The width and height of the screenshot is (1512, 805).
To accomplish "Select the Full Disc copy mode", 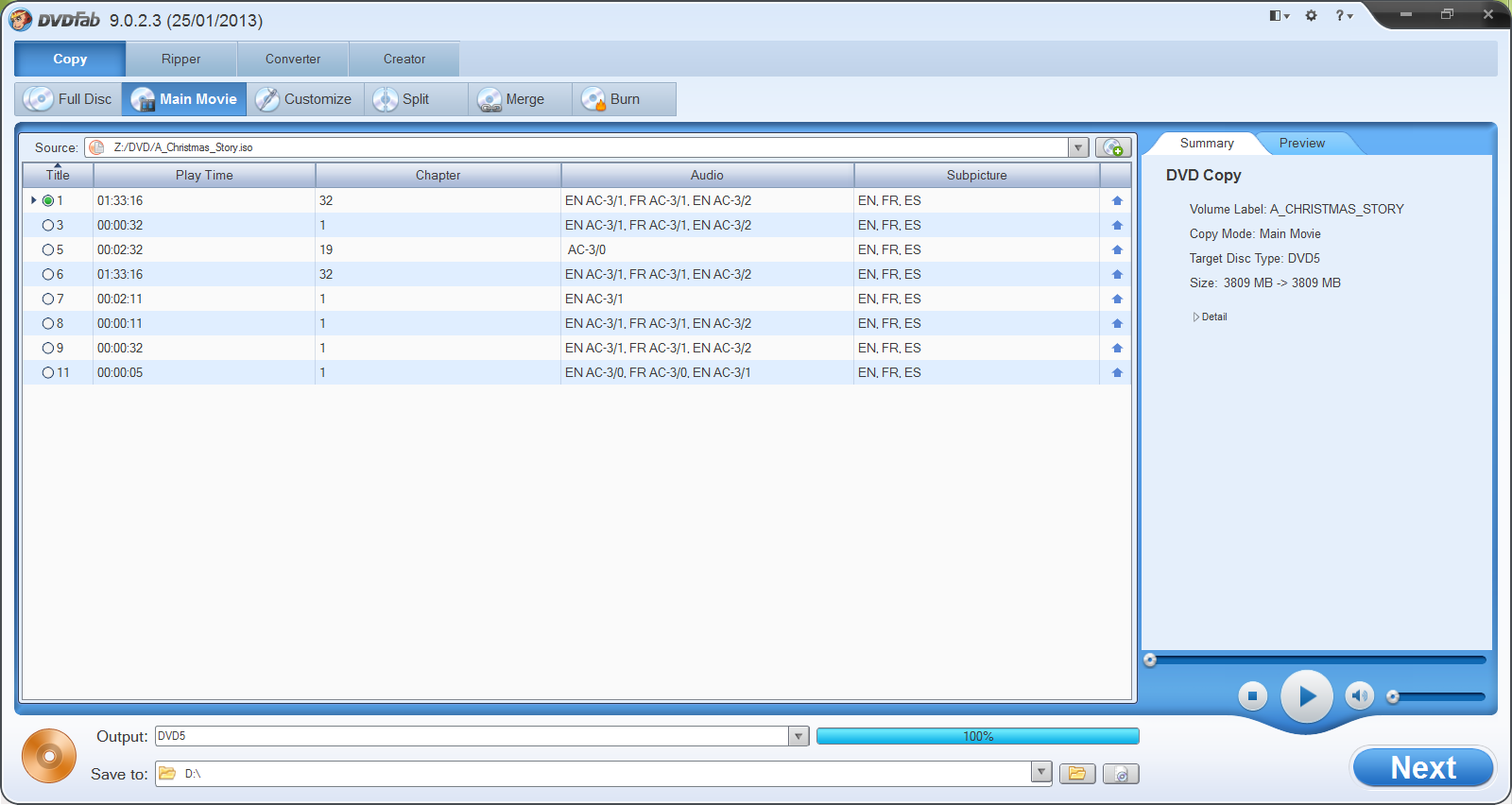I will tap(68, 99).
